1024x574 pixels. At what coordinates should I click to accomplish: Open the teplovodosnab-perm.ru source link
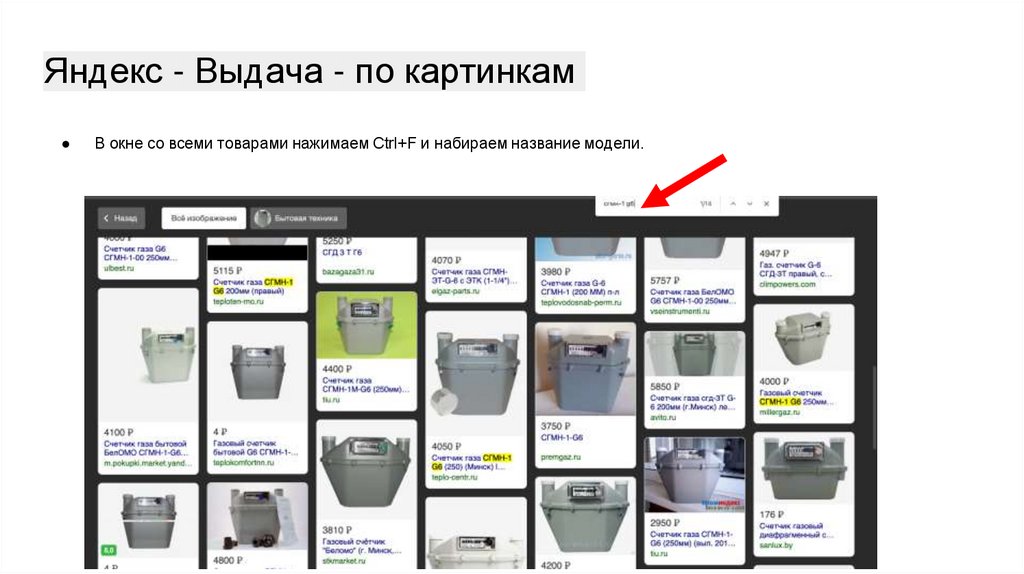pos(581,302)
